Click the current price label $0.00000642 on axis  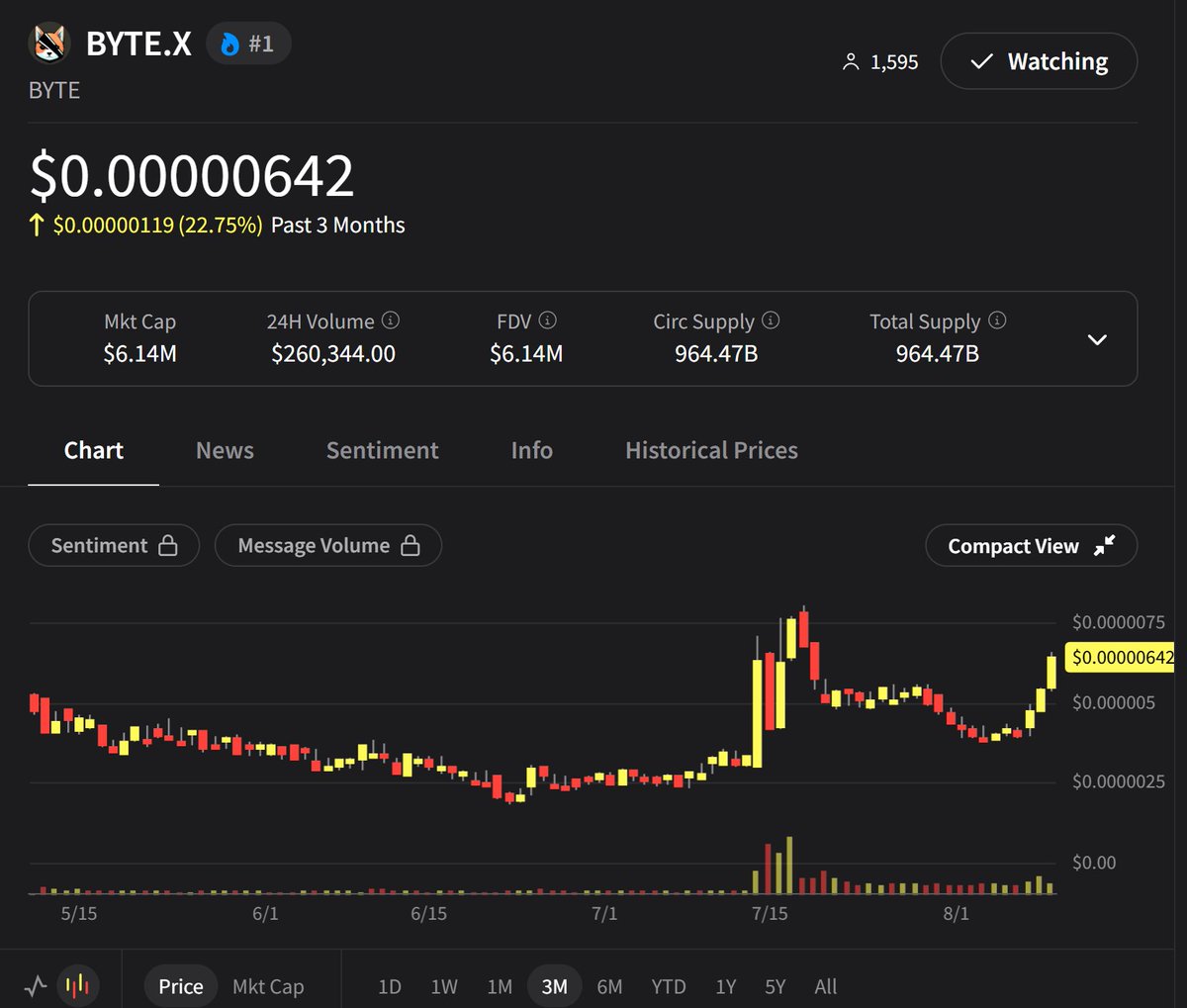point(1120,658)
